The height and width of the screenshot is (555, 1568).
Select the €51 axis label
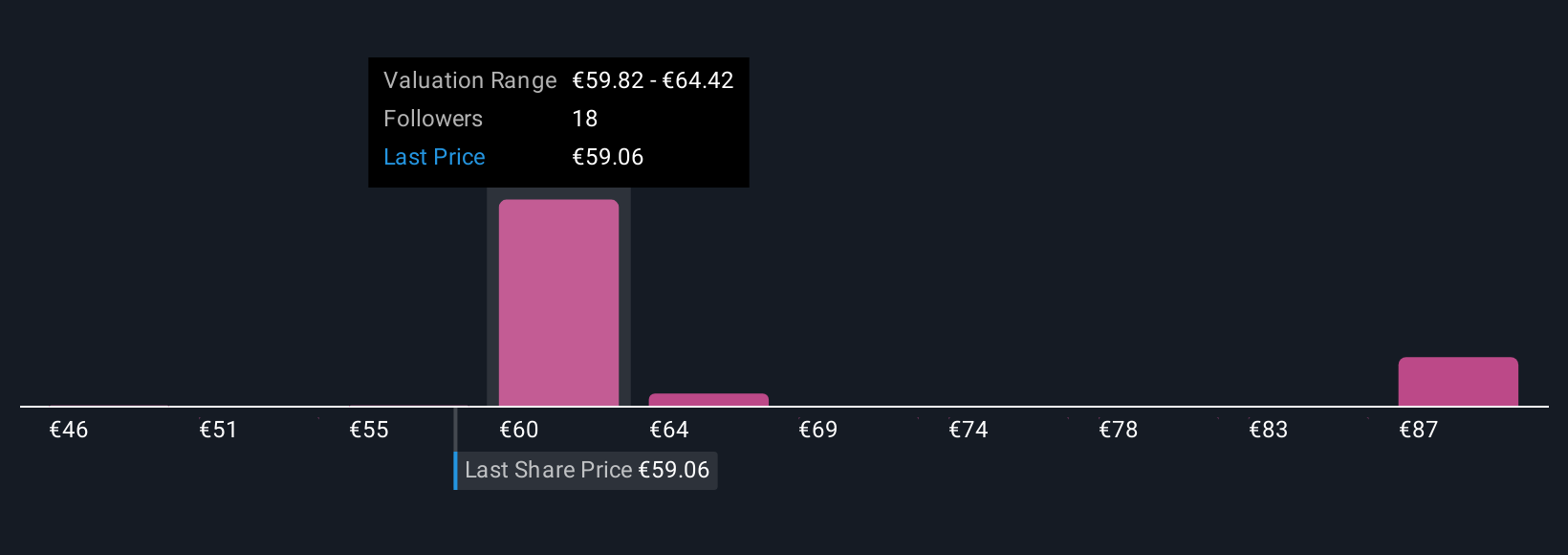(218, 430)
